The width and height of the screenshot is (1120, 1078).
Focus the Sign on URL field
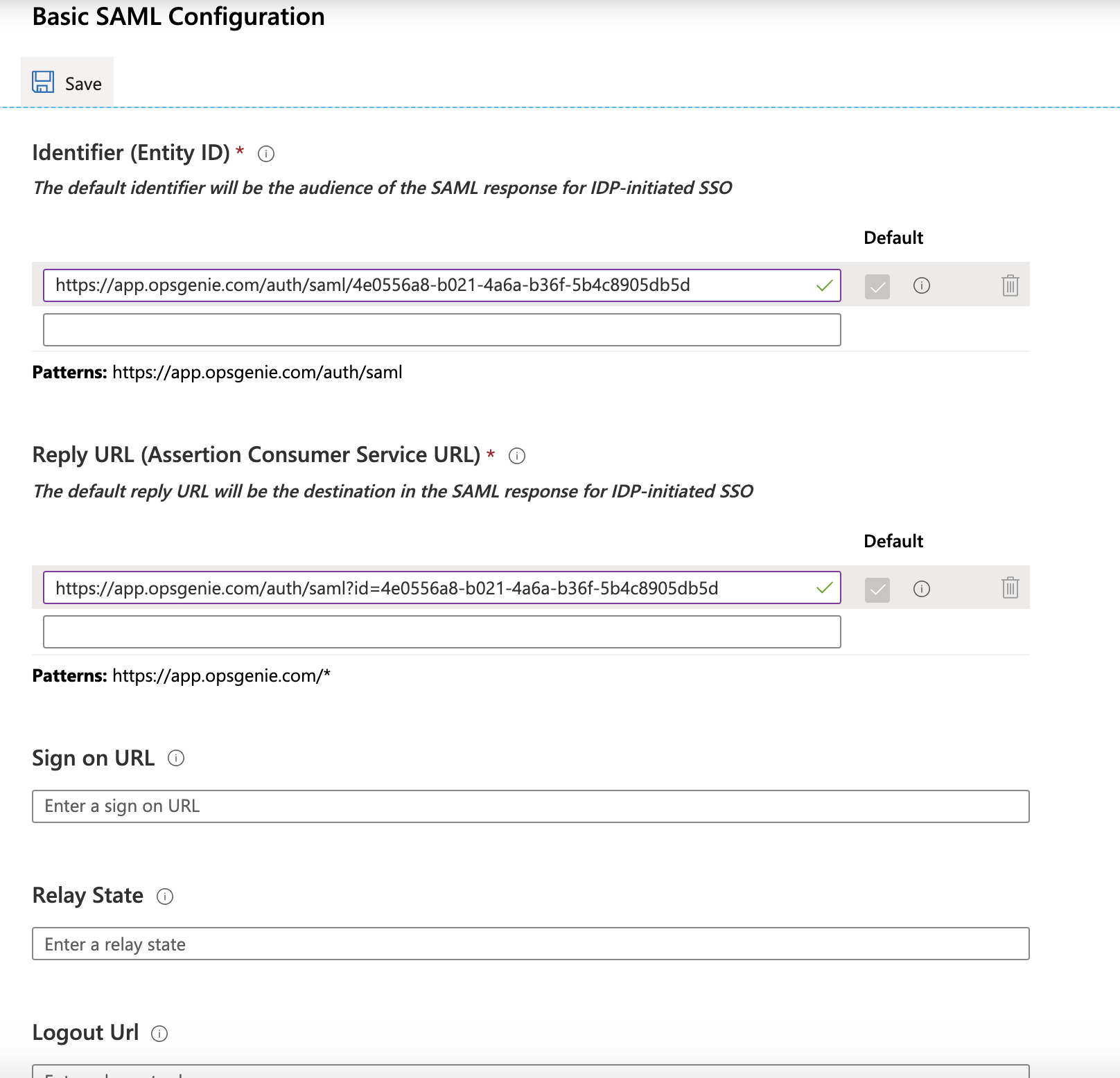530,806
